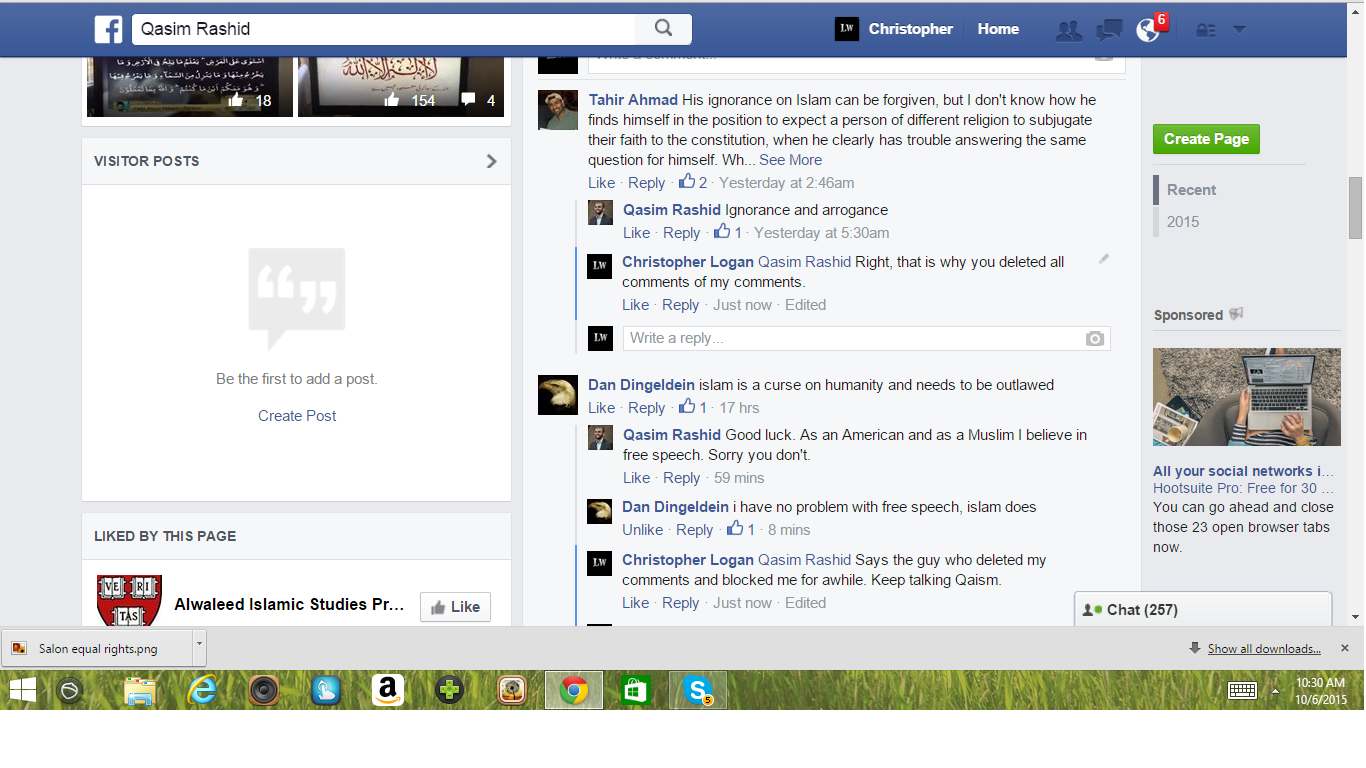This screenshot has width=1366, height=768.
Task: Open the messages icon in header
Action: pos(1108,30)
